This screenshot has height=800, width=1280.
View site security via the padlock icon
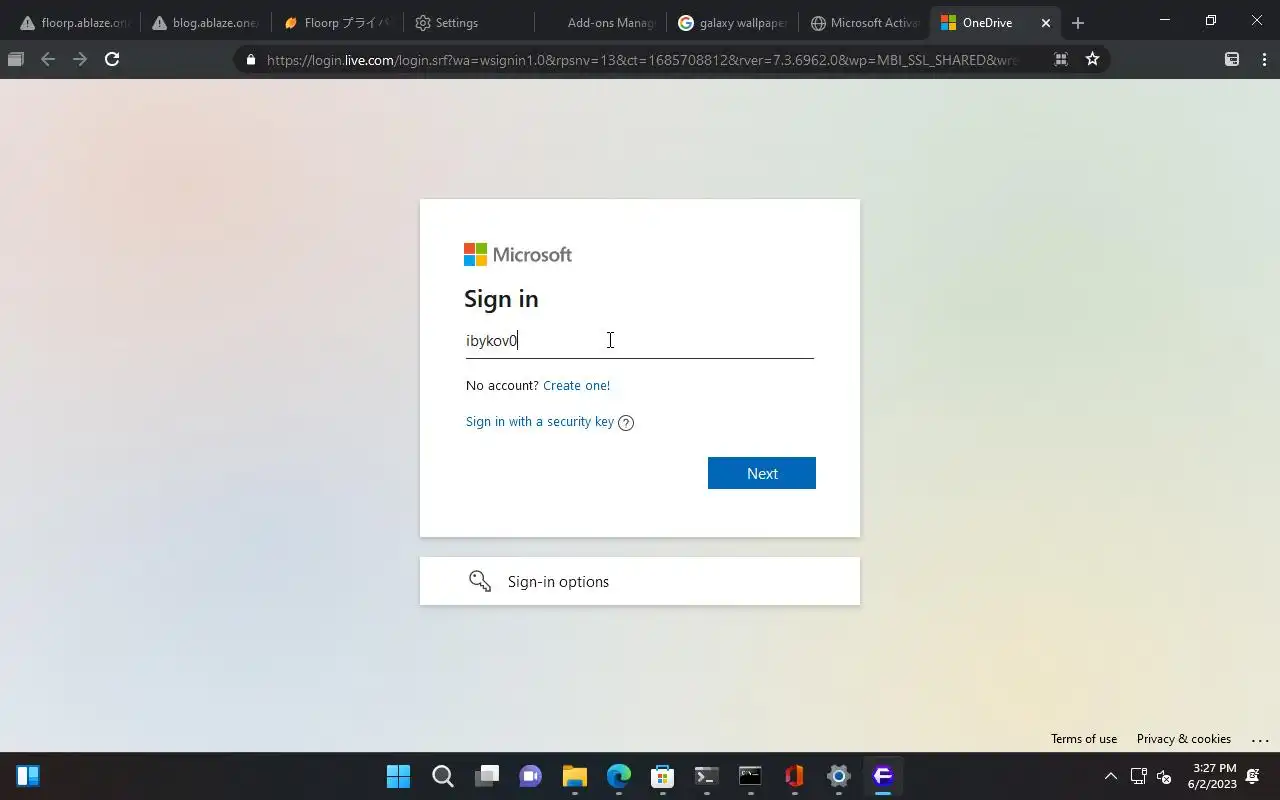(x=251, y=60)
